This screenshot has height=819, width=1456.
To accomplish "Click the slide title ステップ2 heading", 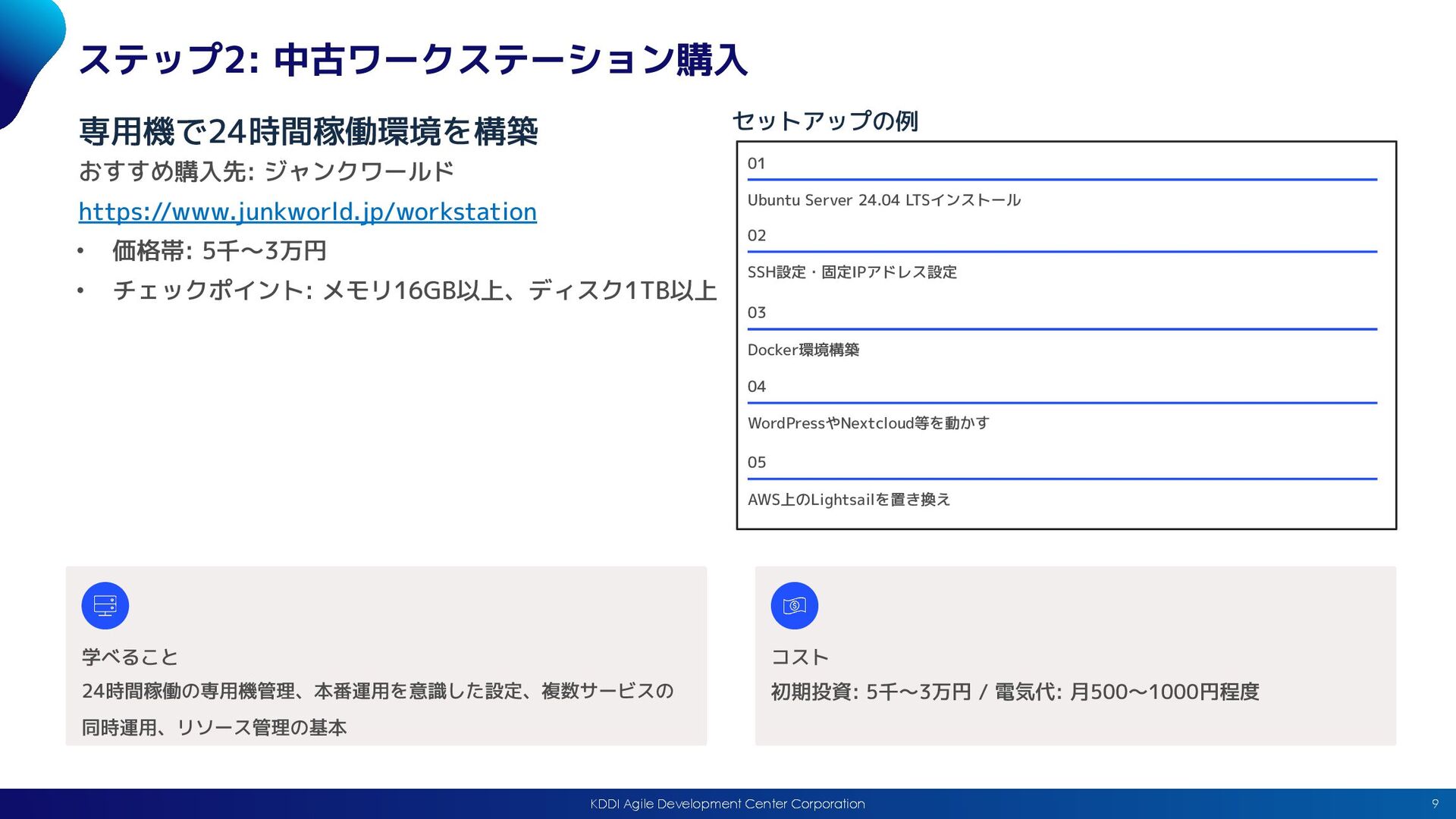I will (413, 59).
